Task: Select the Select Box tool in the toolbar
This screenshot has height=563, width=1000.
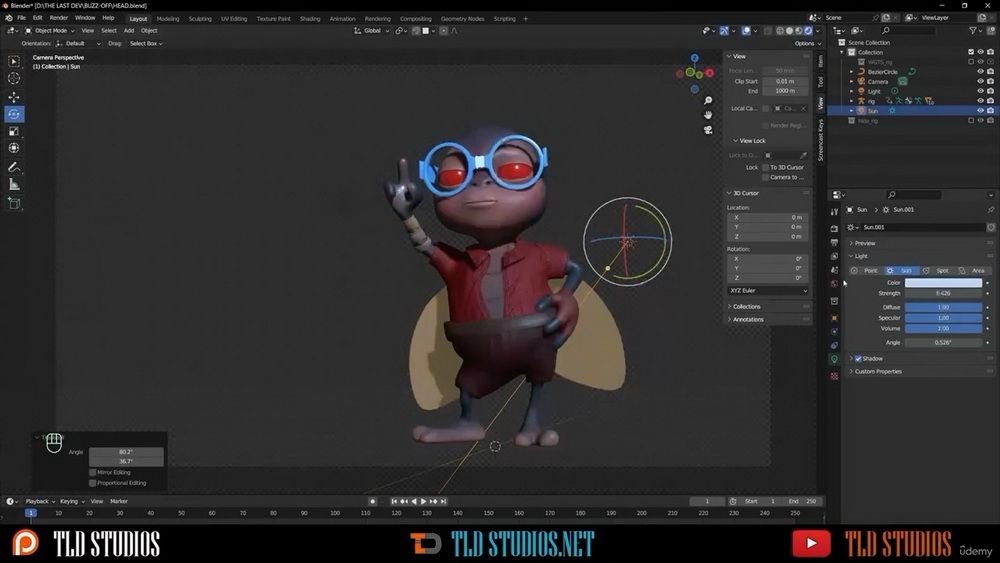Action: pyautogui.click(x=14, y=61)
